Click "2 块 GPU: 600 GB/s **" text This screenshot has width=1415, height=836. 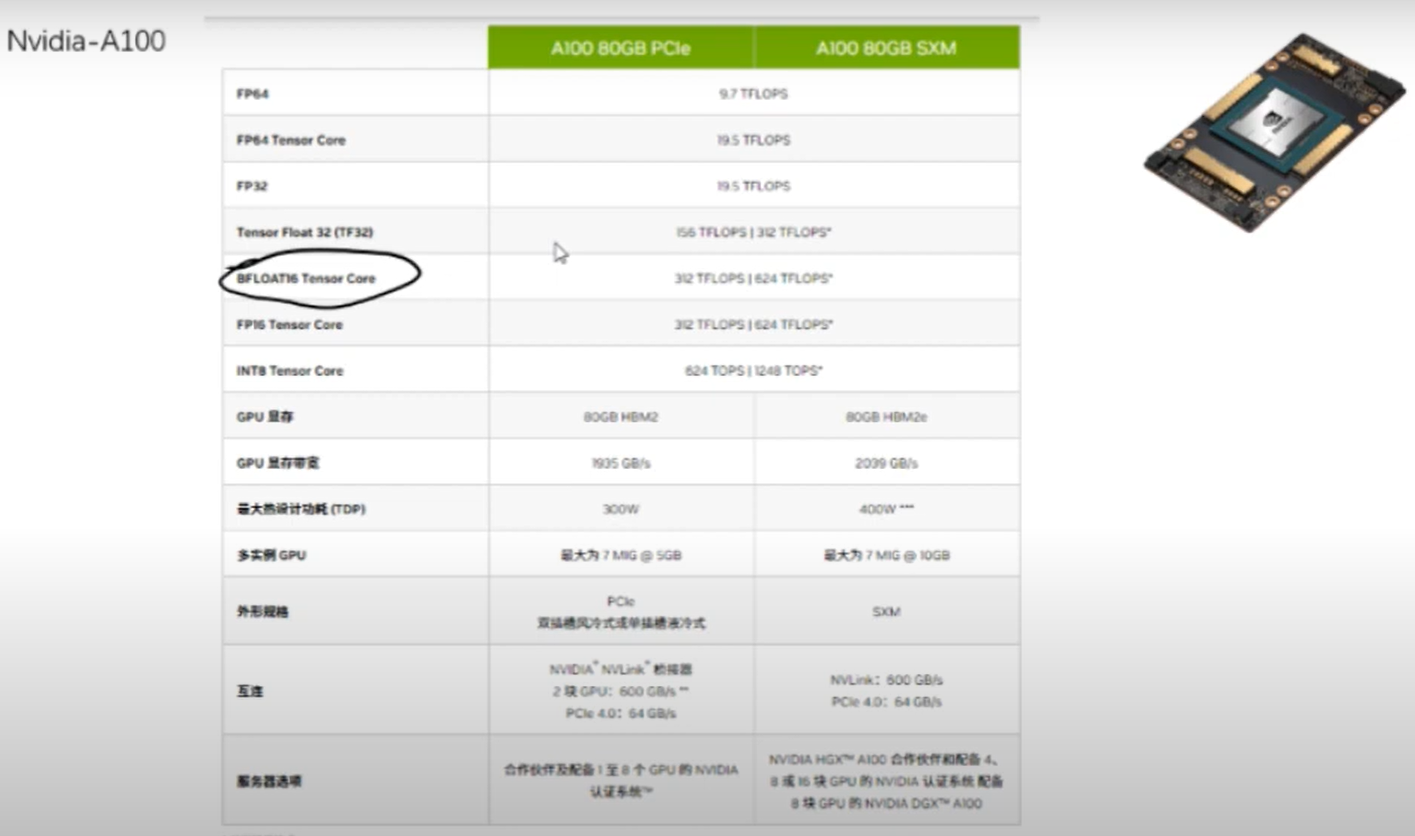pos(621,691)
